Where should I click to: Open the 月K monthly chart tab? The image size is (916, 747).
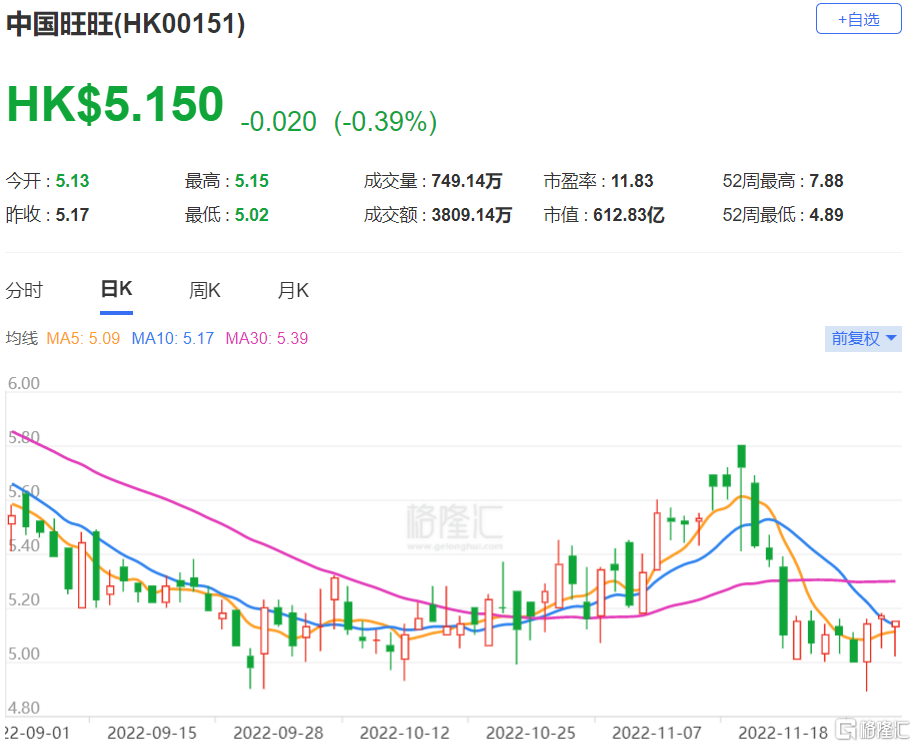point(293,290)
